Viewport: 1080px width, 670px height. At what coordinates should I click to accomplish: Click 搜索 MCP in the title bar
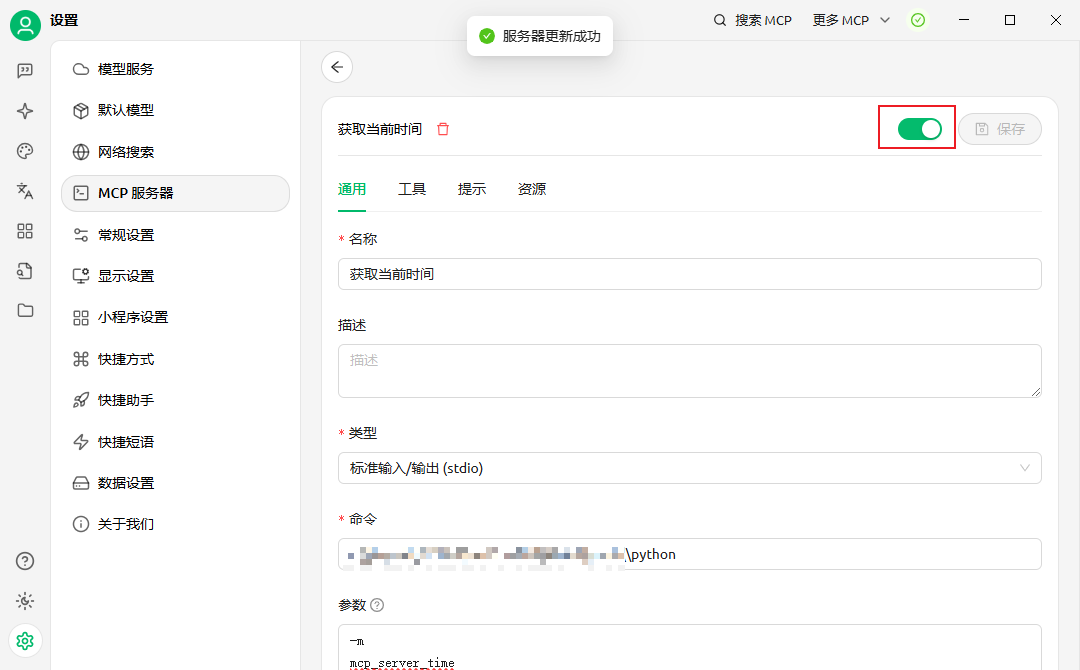coord(762,20)
